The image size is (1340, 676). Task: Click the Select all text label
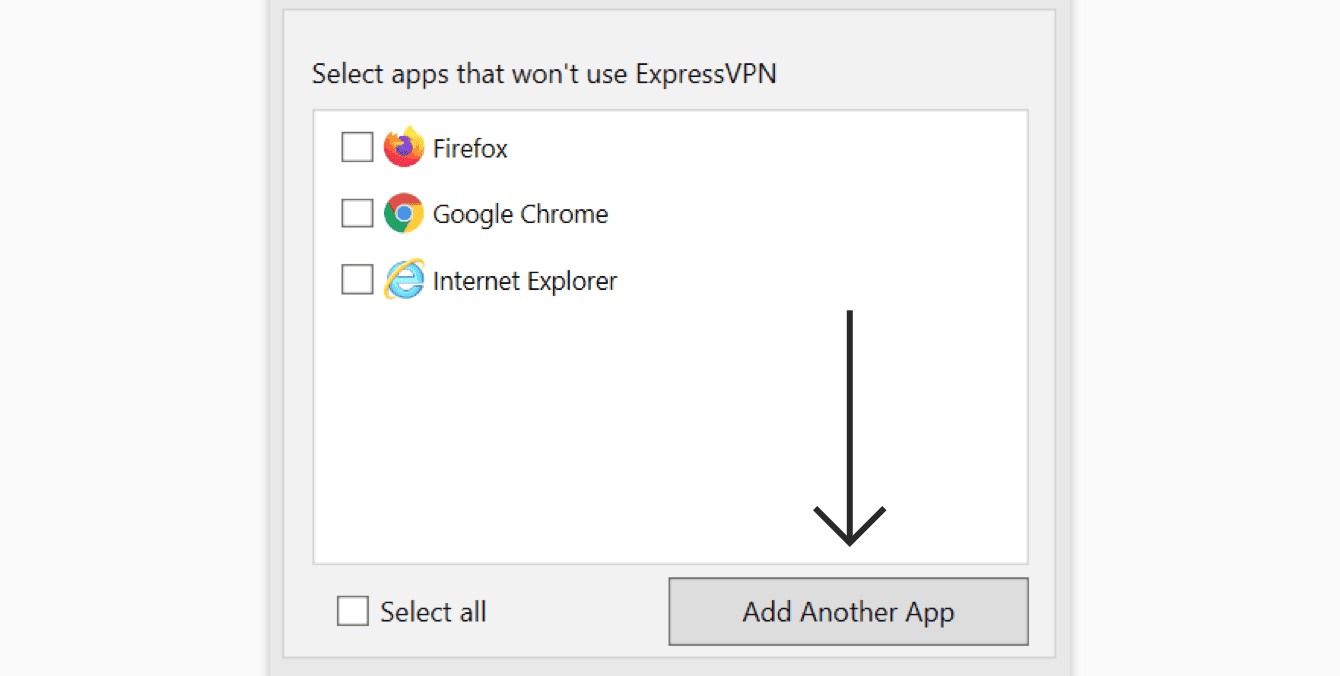click(x=433, y=612)
